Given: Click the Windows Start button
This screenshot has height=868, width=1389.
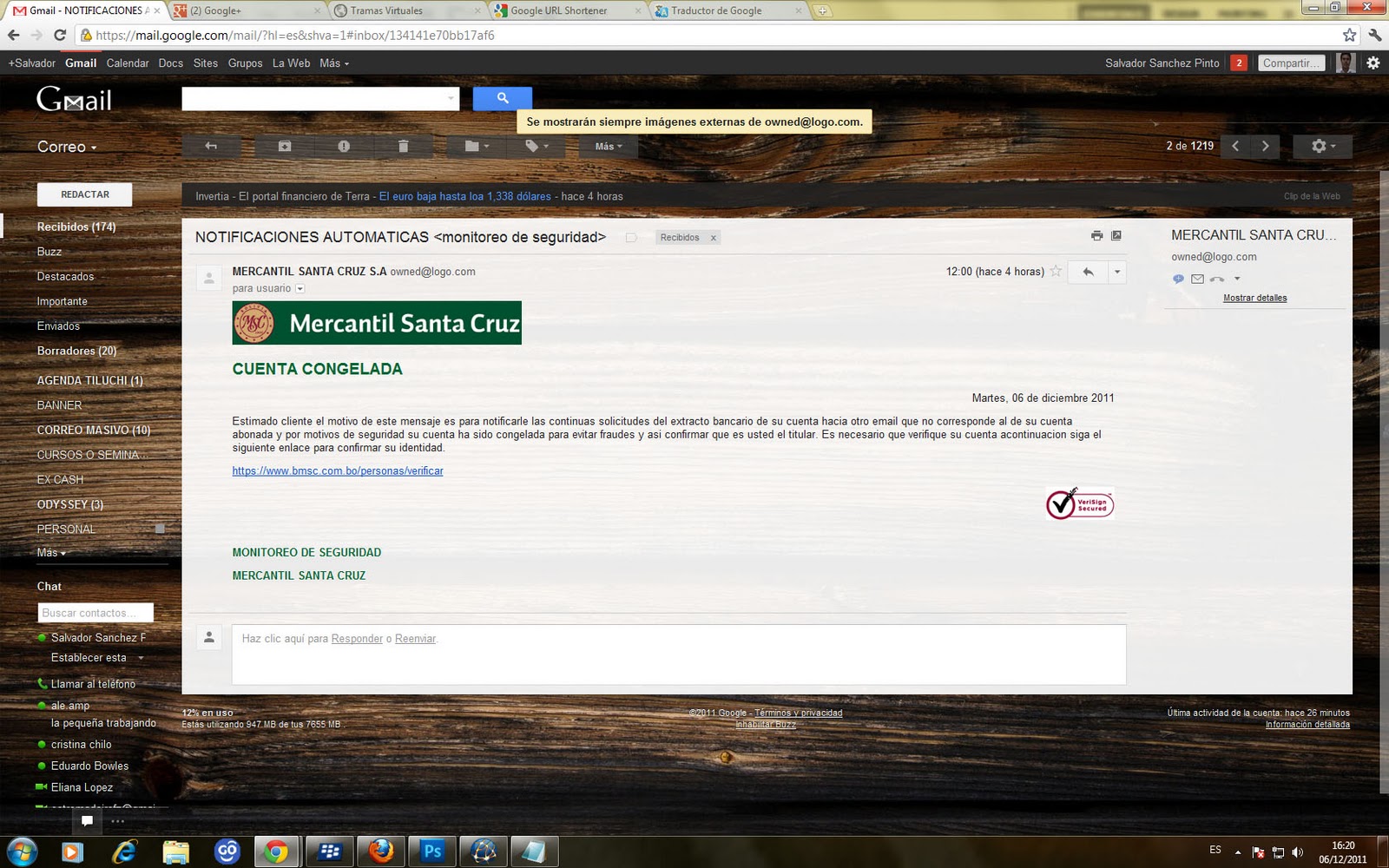Looking at the screenshot, I should [x=22, y=852].
